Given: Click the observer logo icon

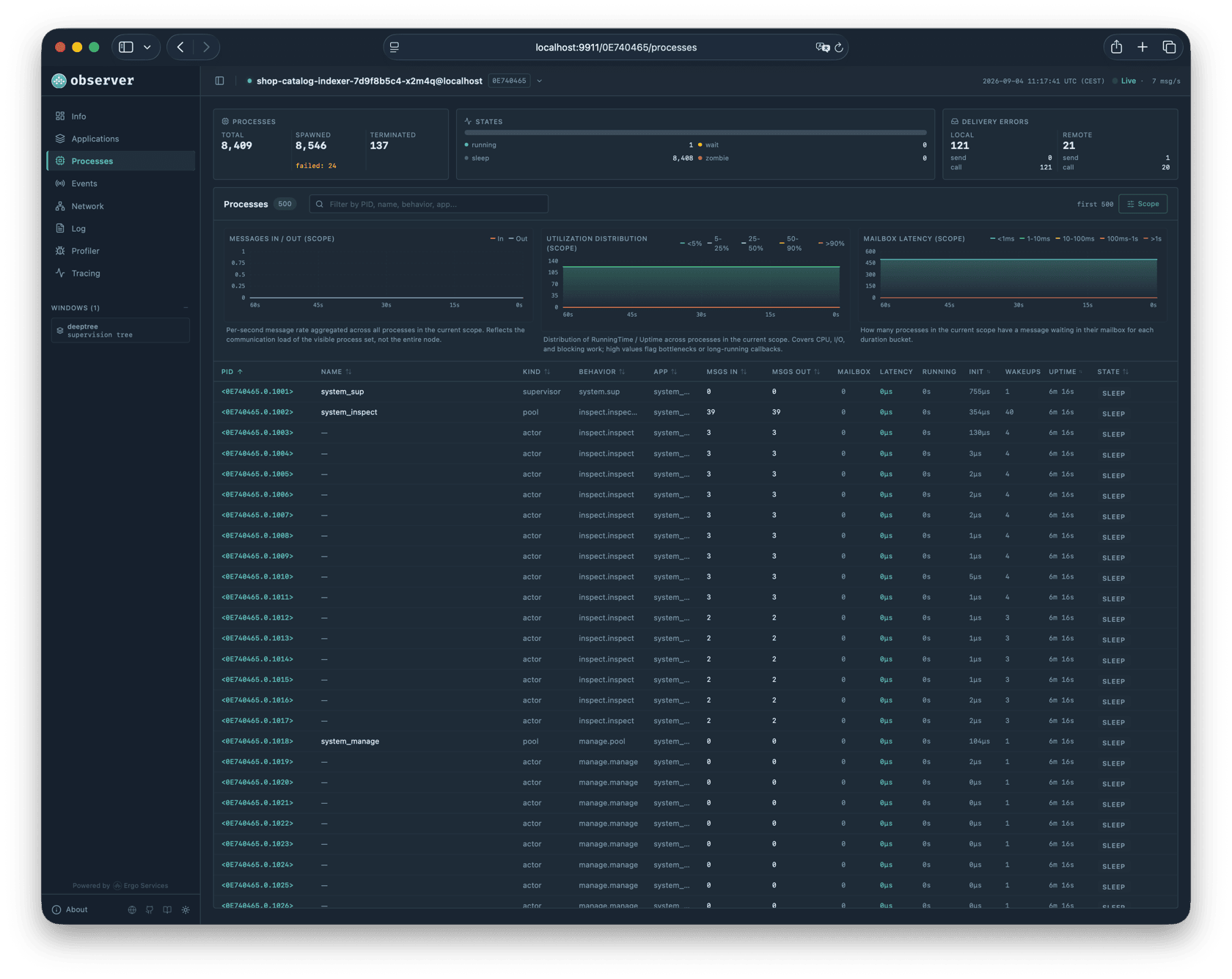Looking at the screenshot, I should tap(59, 81).
